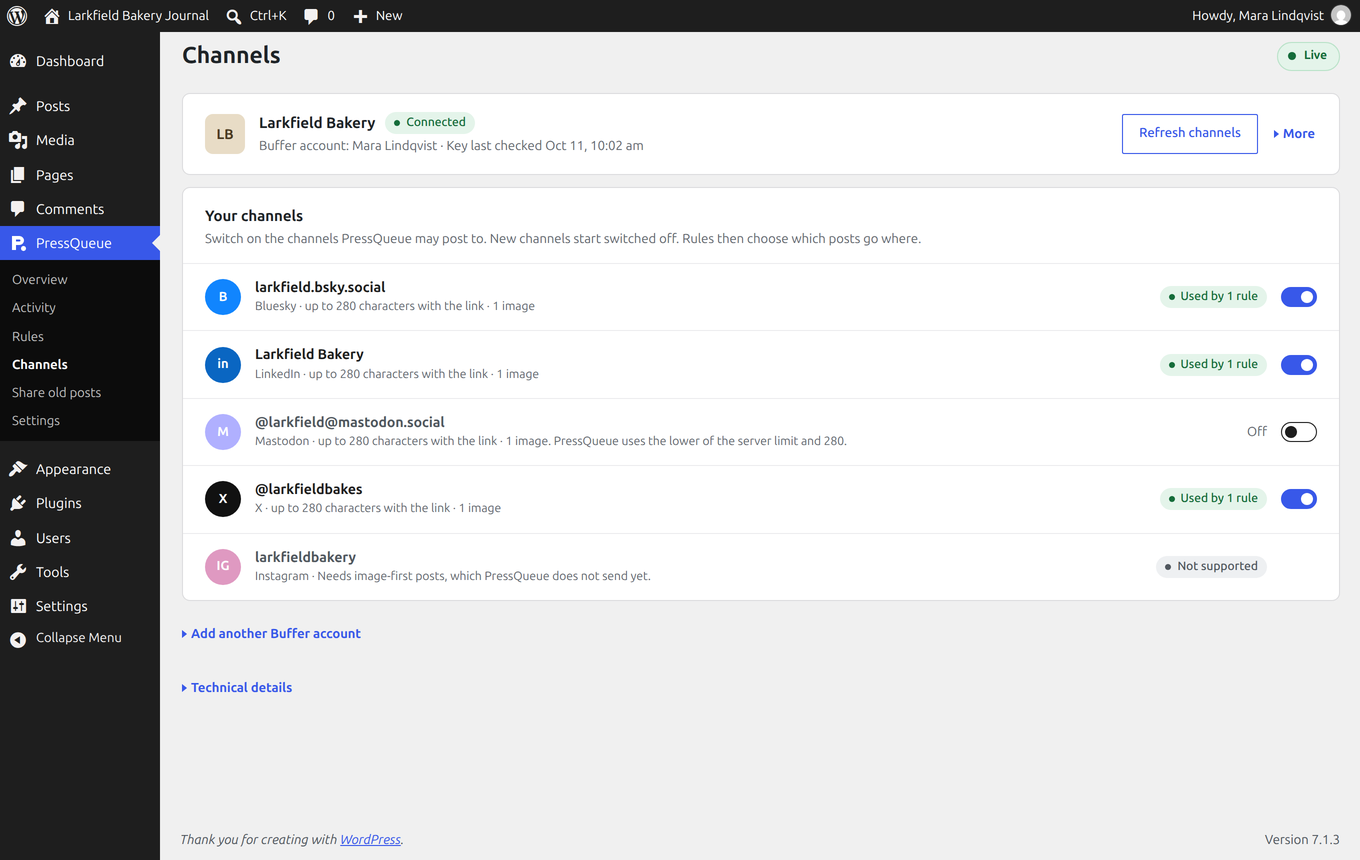Click the Not supported badge for Instagram
The image size is (1360, 860).
[1211, 567]
